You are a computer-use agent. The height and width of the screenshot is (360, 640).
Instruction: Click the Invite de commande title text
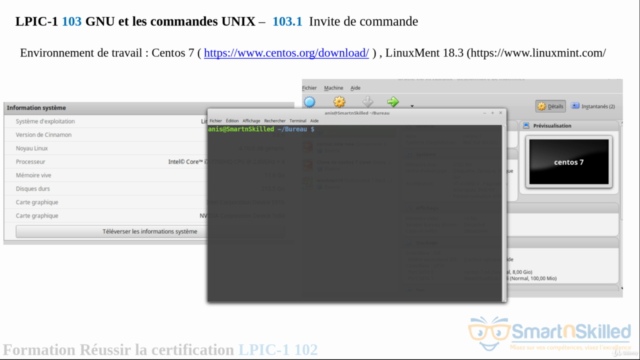(363, 21)
